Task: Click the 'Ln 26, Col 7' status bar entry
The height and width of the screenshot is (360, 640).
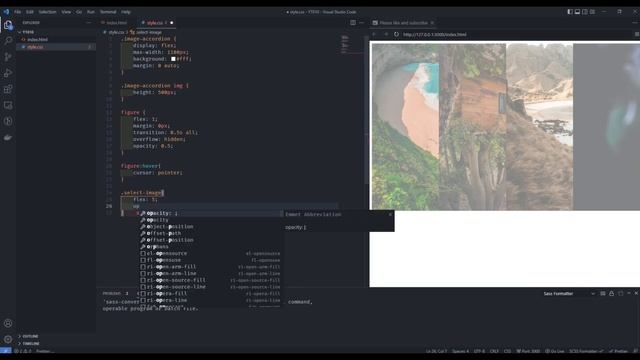Action: pyautogui.click(x=436, y=351)
